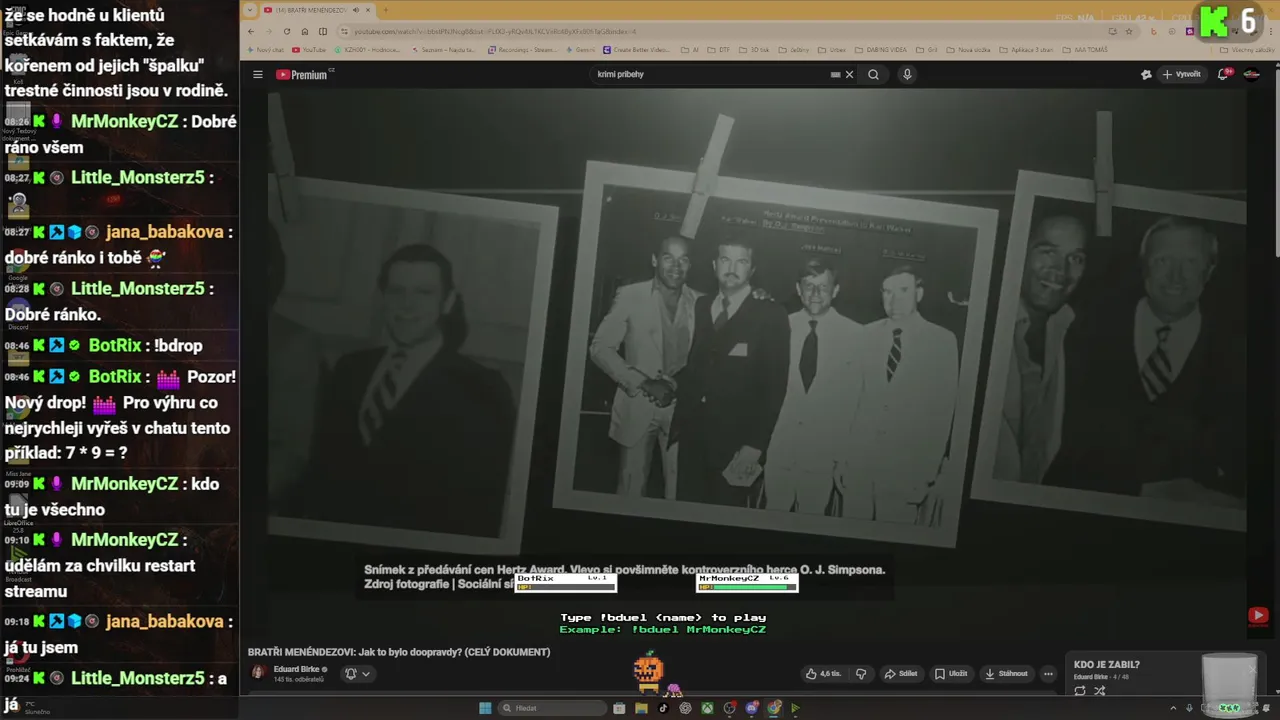
Task: Click the Sdílet share button
Action: (901, 674)
